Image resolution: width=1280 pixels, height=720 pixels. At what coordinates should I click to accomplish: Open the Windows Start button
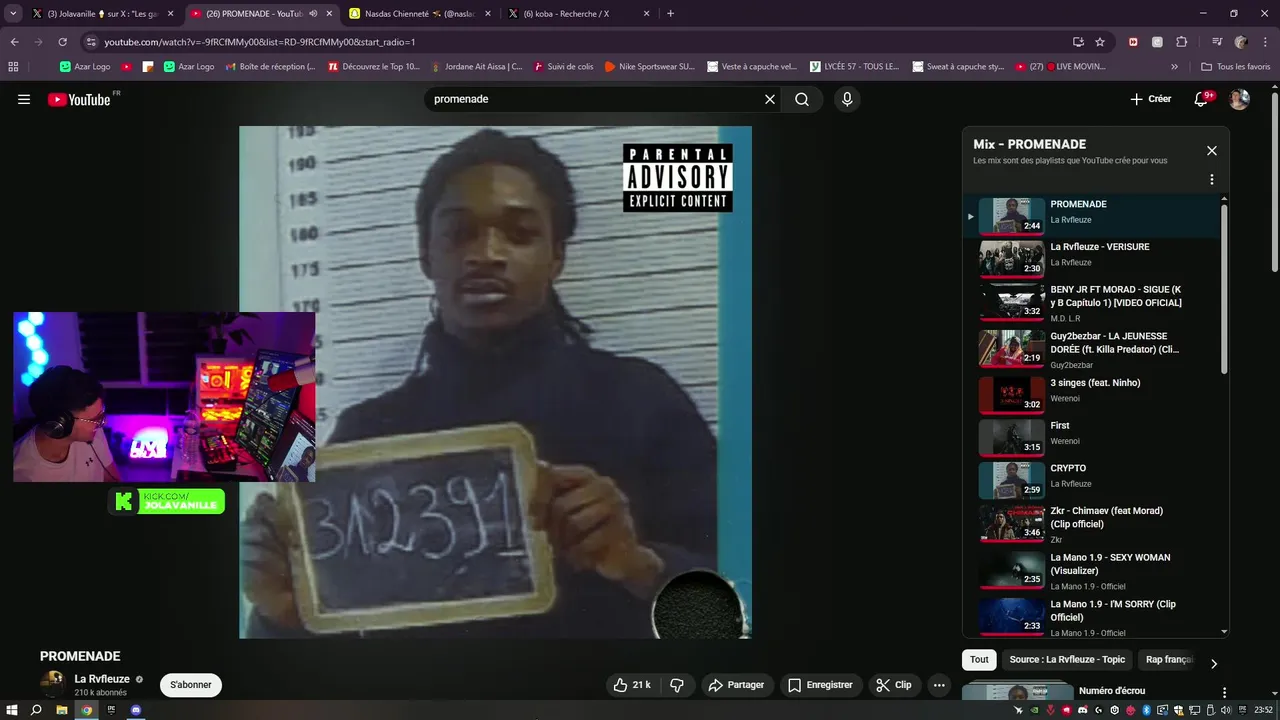(x=11, y=710)
